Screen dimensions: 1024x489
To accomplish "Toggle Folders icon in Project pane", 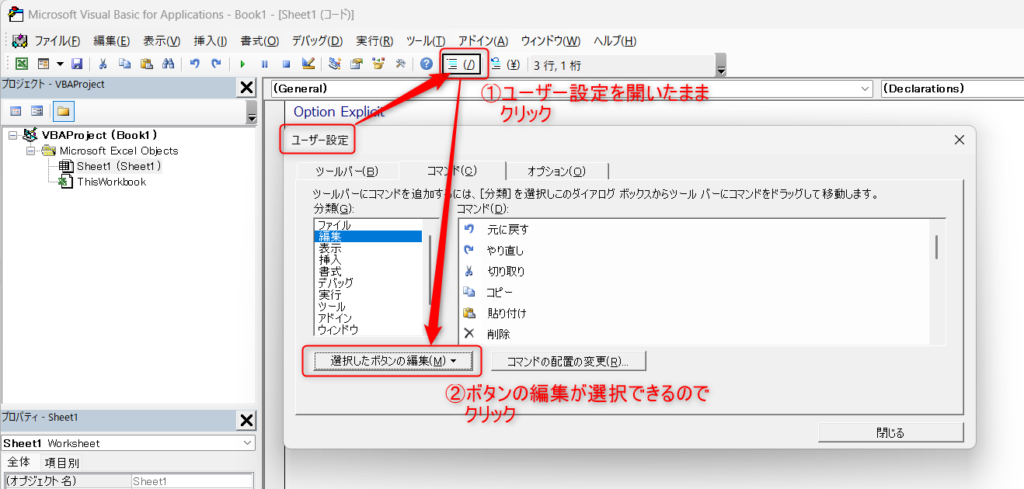I will (x=63, y=111).
